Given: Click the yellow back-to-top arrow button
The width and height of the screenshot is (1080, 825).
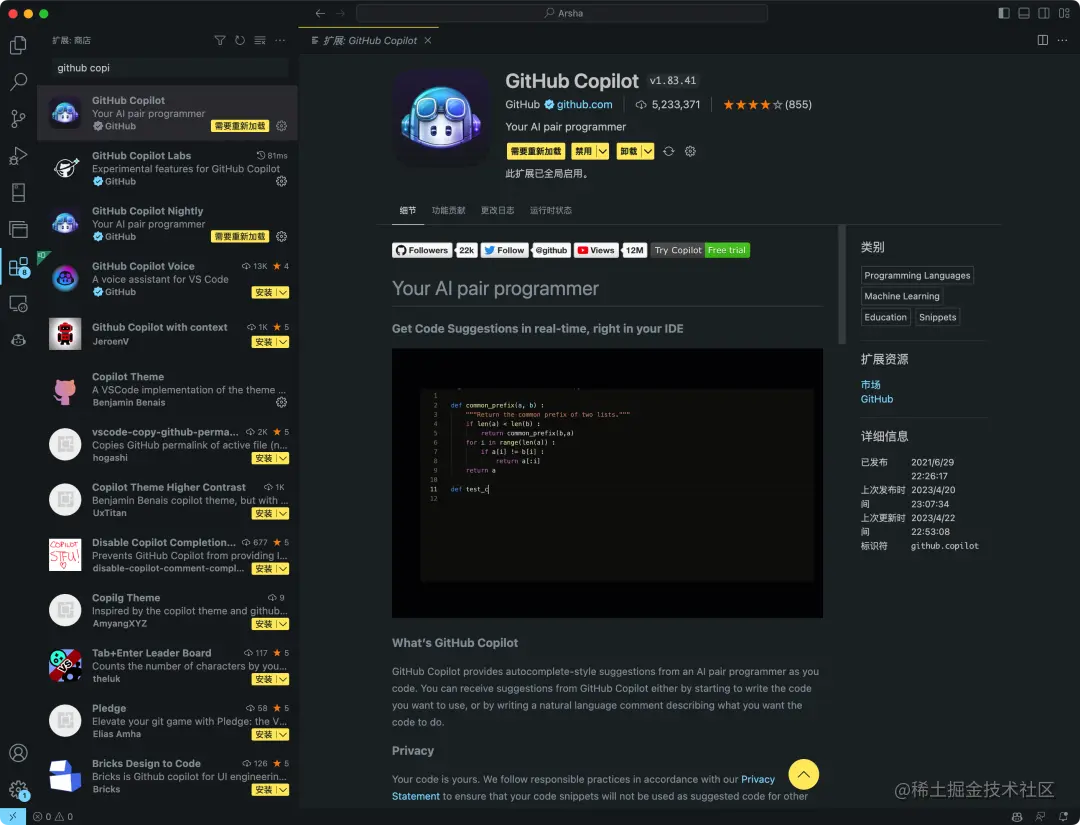Looking at the screenshot, I should tap(803, 775).
